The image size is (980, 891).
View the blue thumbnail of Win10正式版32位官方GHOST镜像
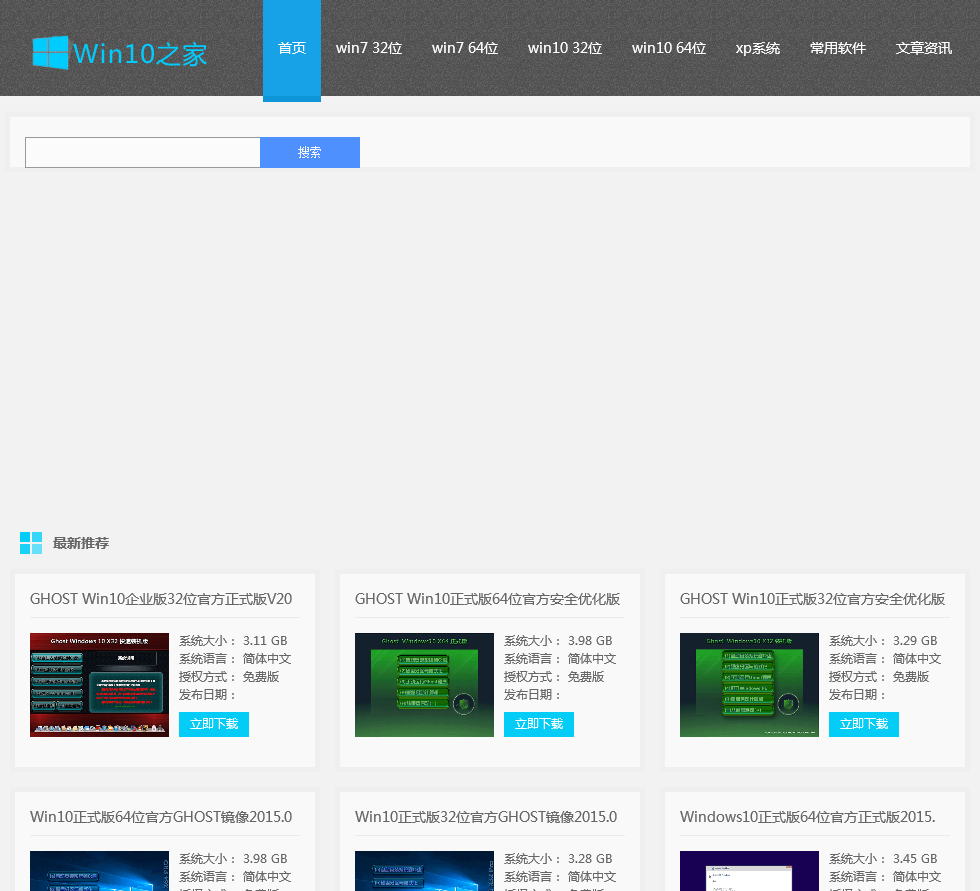coord(424,871)
